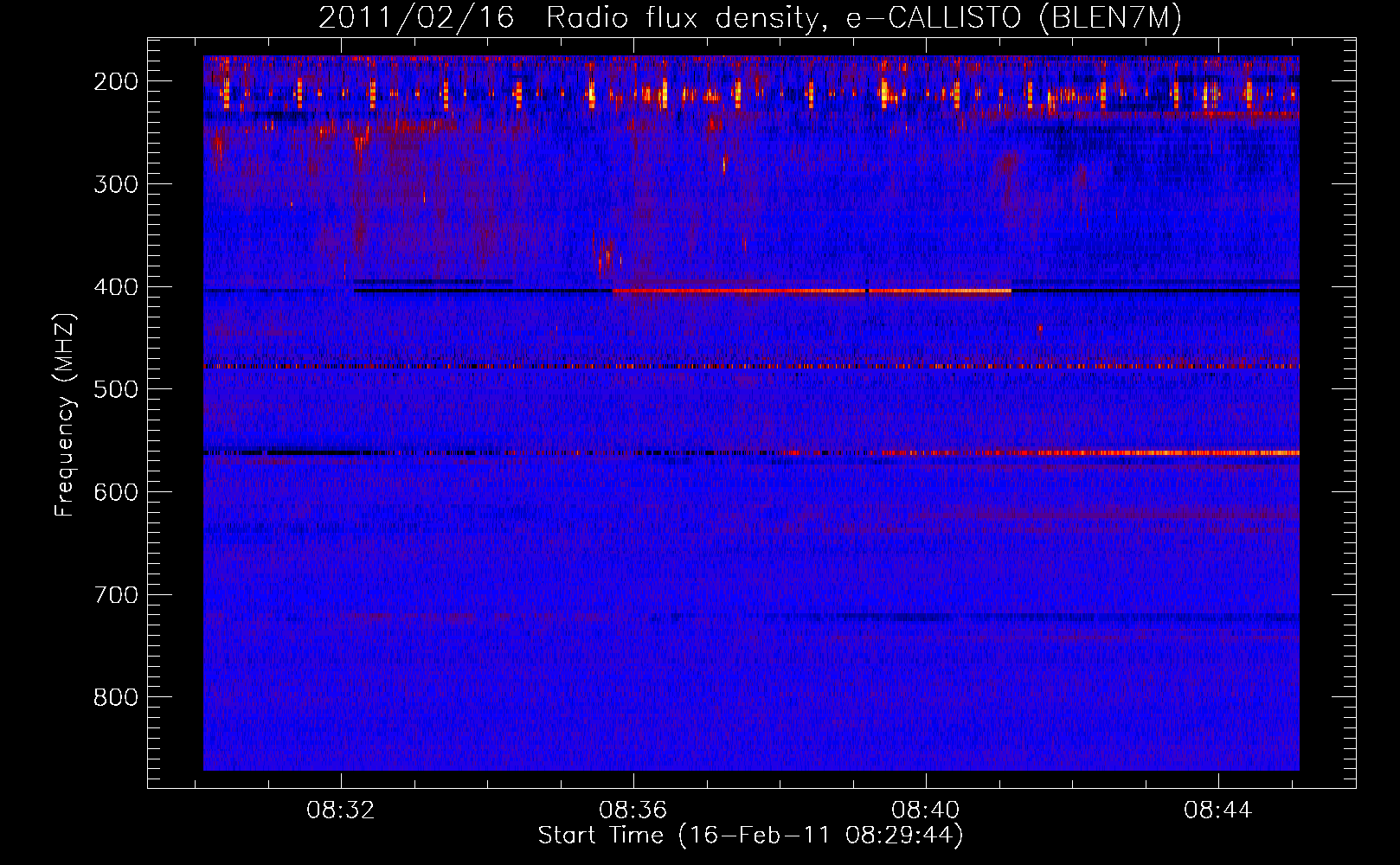
Task: Click the bright red interference line near 400 MHz
Action: click(812, 292)
